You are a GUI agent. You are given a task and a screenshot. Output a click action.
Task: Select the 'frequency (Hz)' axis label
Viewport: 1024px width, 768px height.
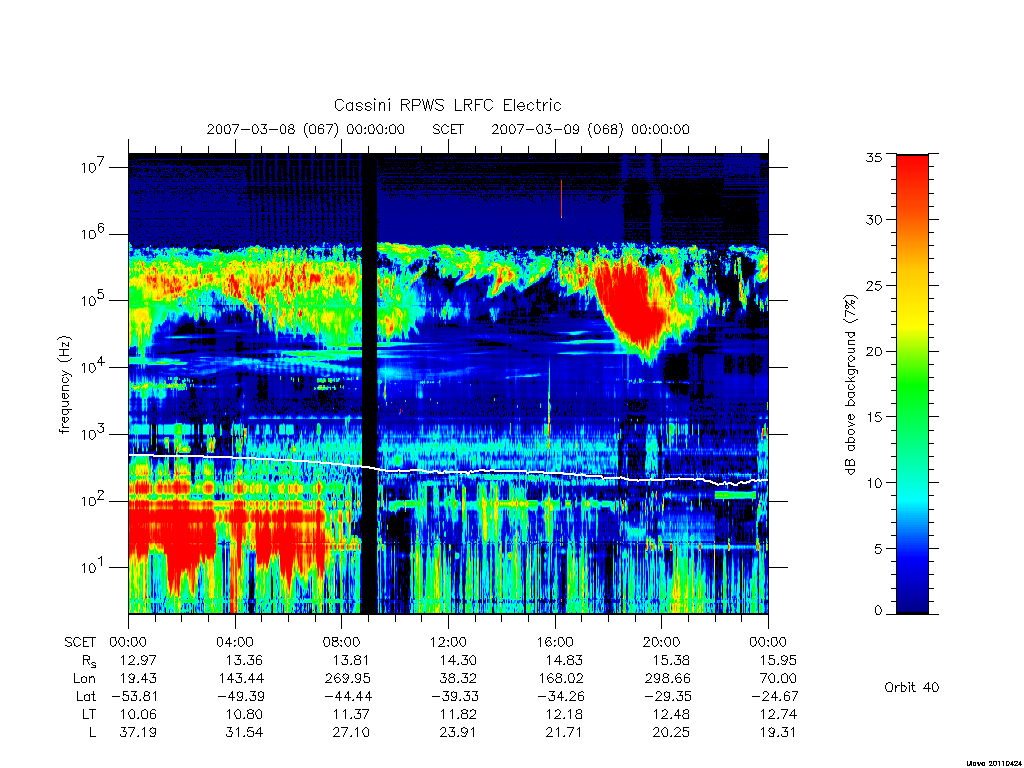[64, 385]
